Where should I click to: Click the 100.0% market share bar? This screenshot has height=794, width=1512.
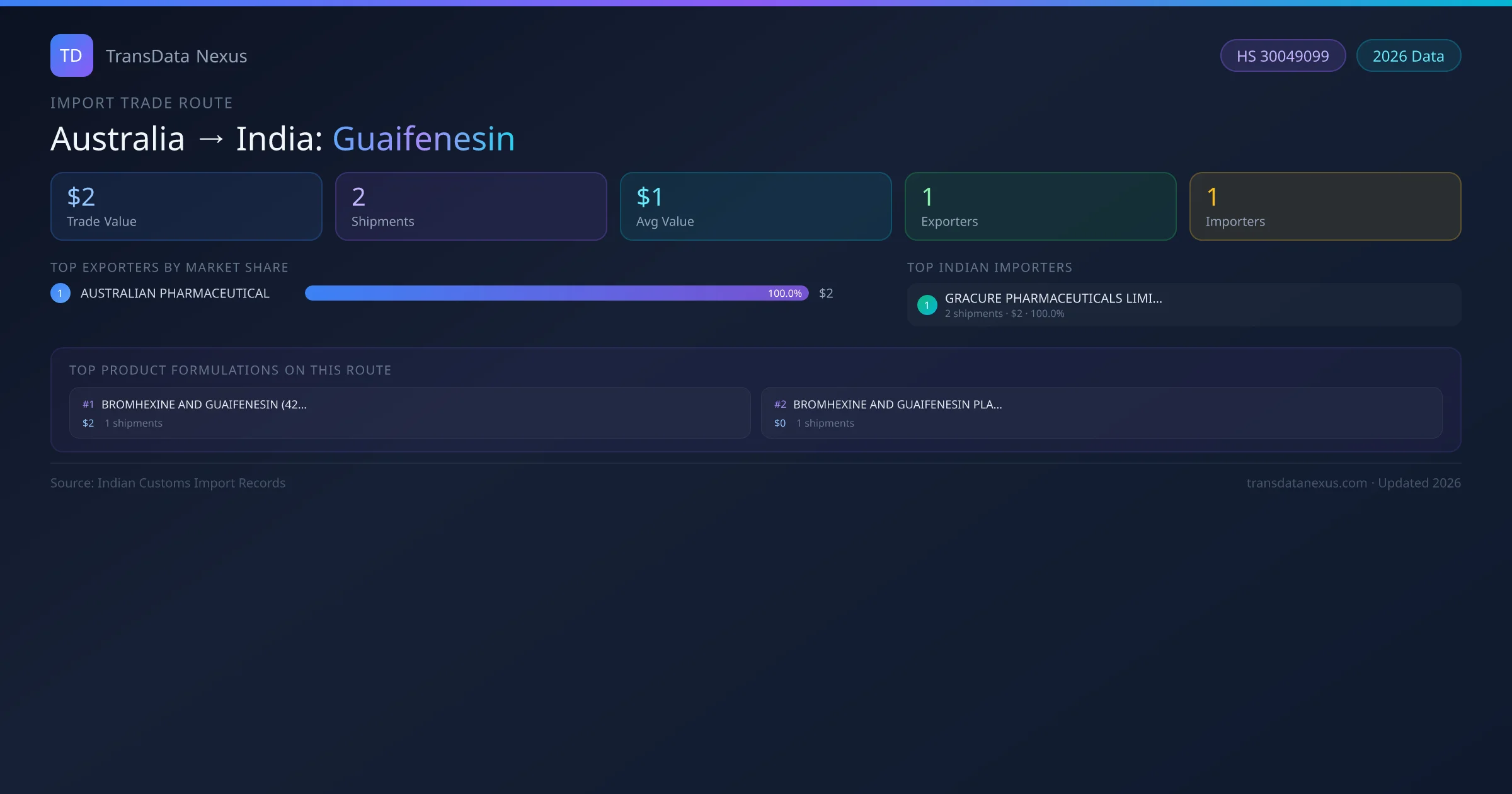point(556,293)
